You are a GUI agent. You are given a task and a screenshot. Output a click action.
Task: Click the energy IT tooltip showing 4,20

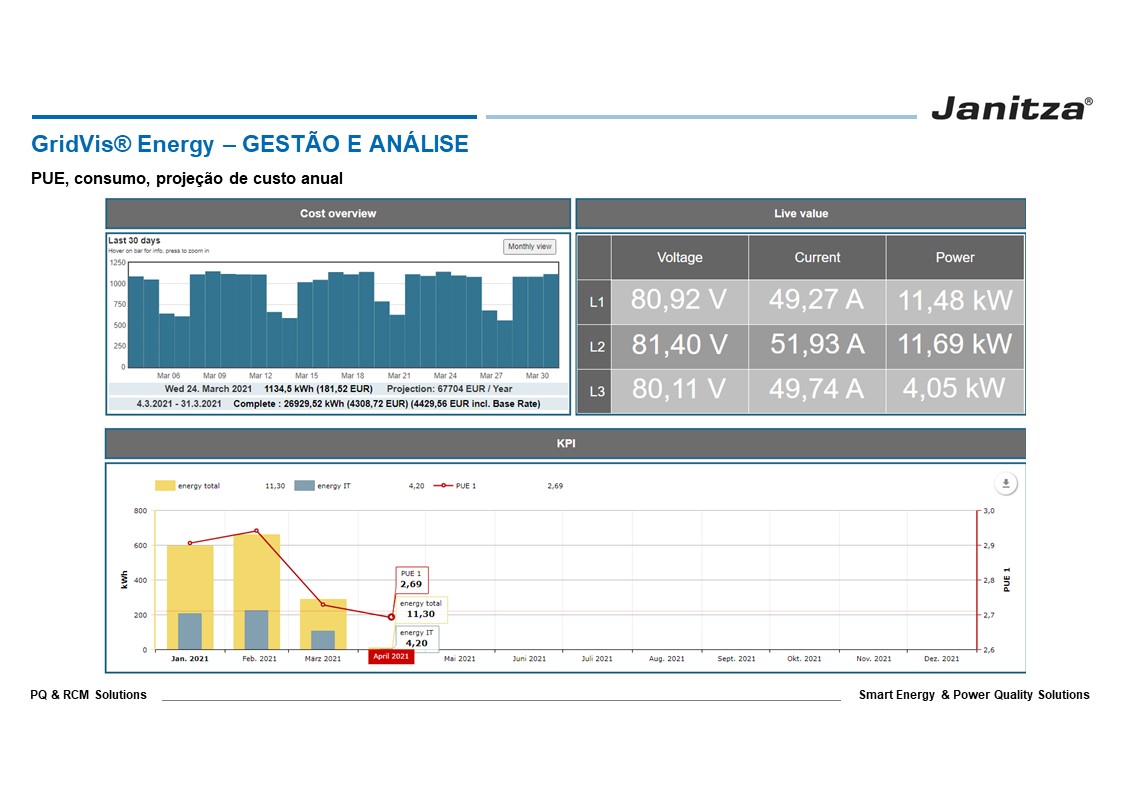(x=416, y=638)
